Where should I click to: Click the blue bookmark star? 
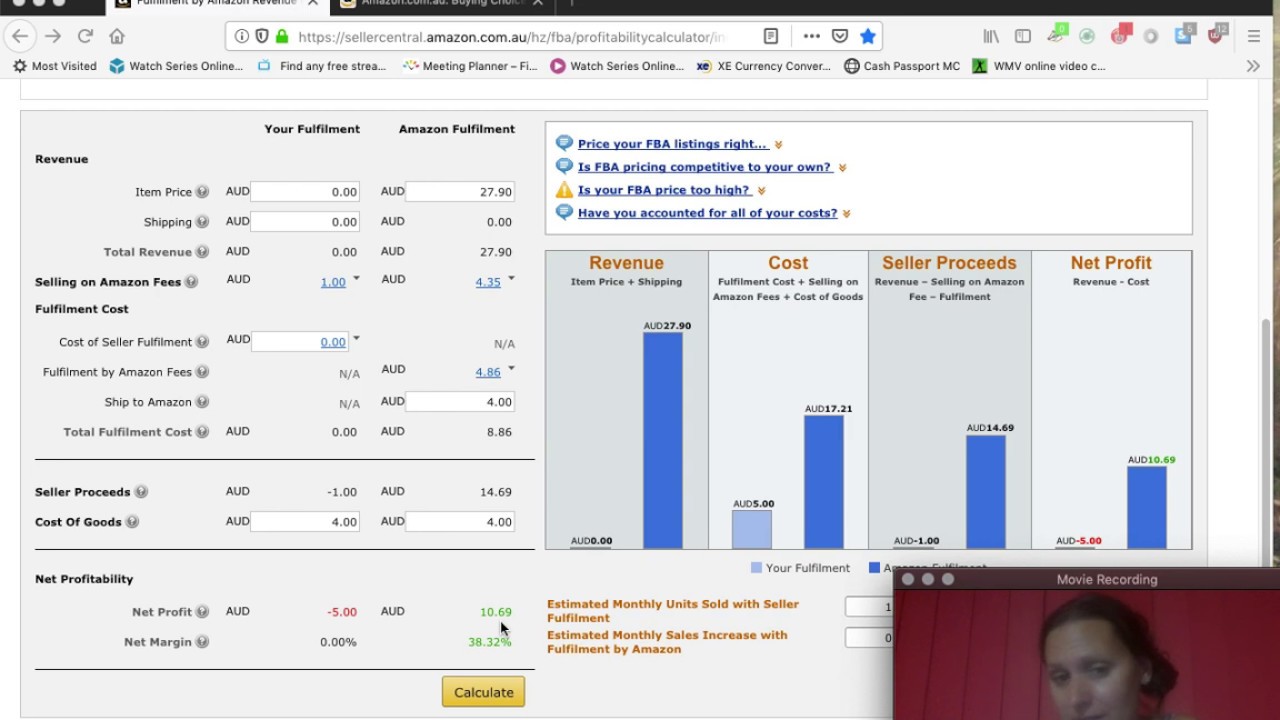pos(868,36)
